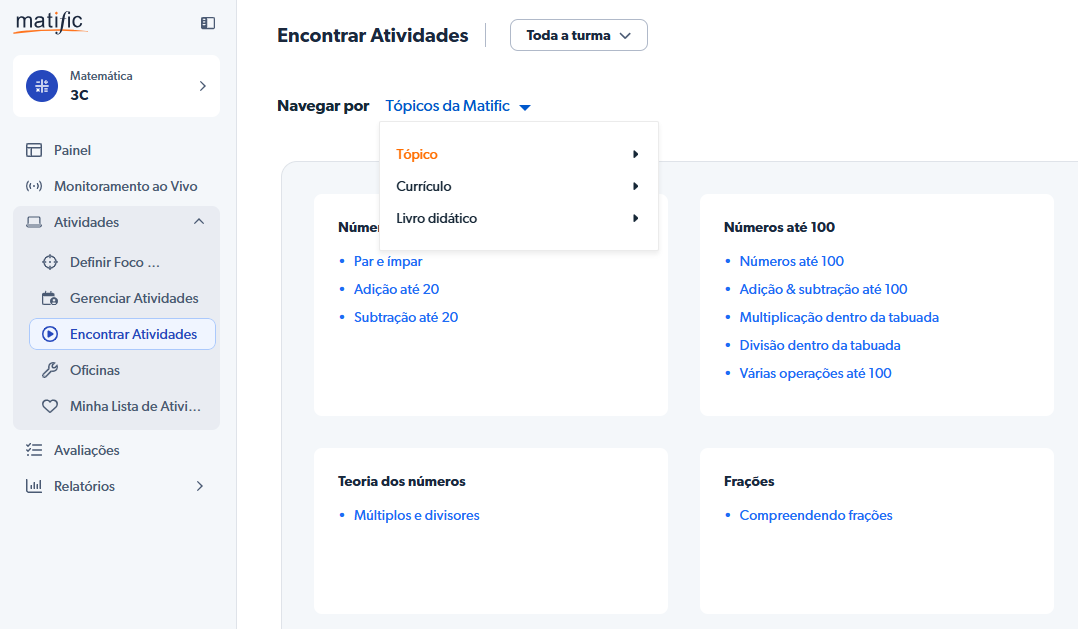Open Gerenciar Atividades calendar icon
Screen dimensions: 1078x629
[50, 298]
